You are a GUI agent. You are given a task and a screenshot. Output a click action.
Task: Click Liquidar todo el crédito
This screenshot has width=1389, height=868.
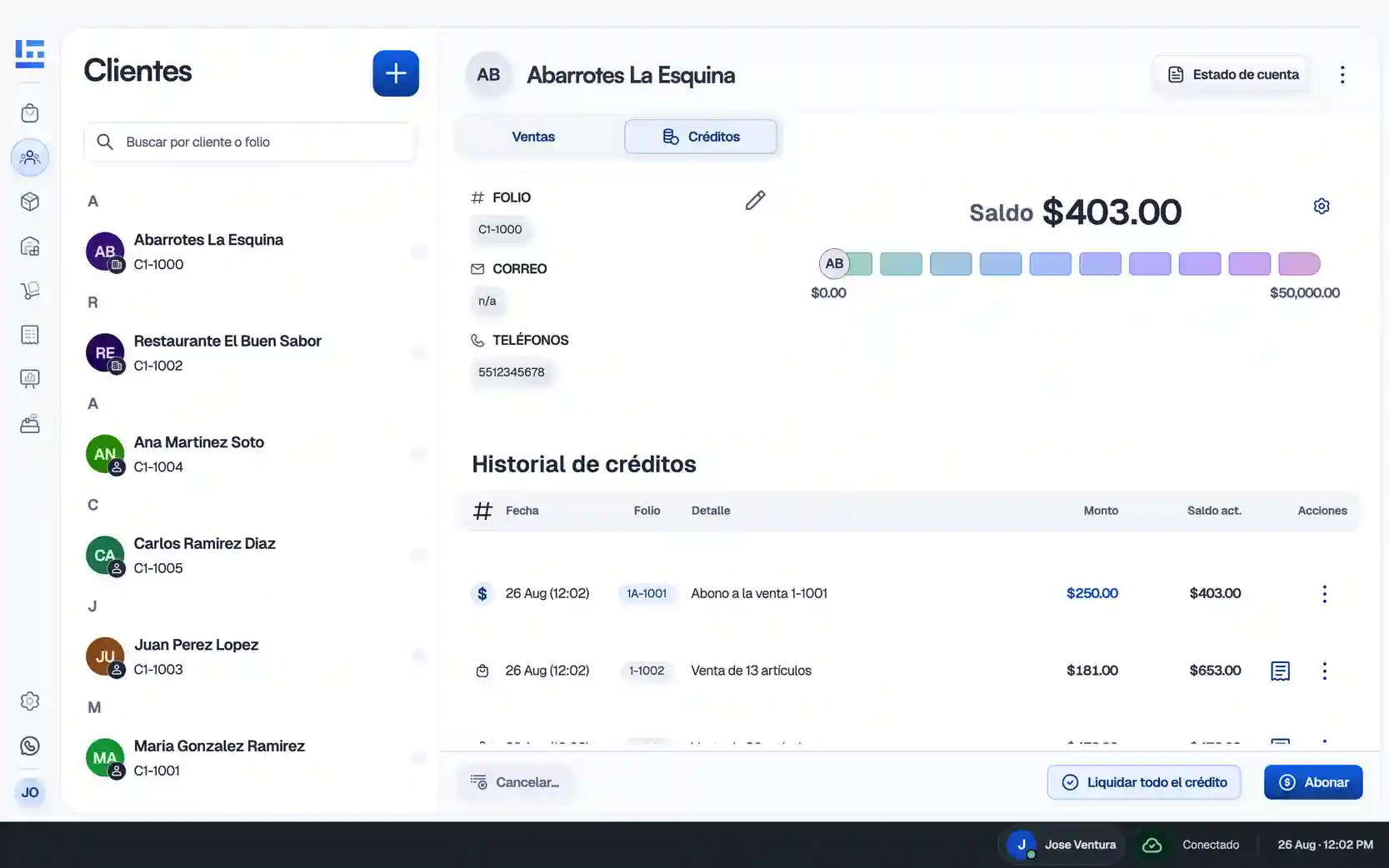(1144, 782)
